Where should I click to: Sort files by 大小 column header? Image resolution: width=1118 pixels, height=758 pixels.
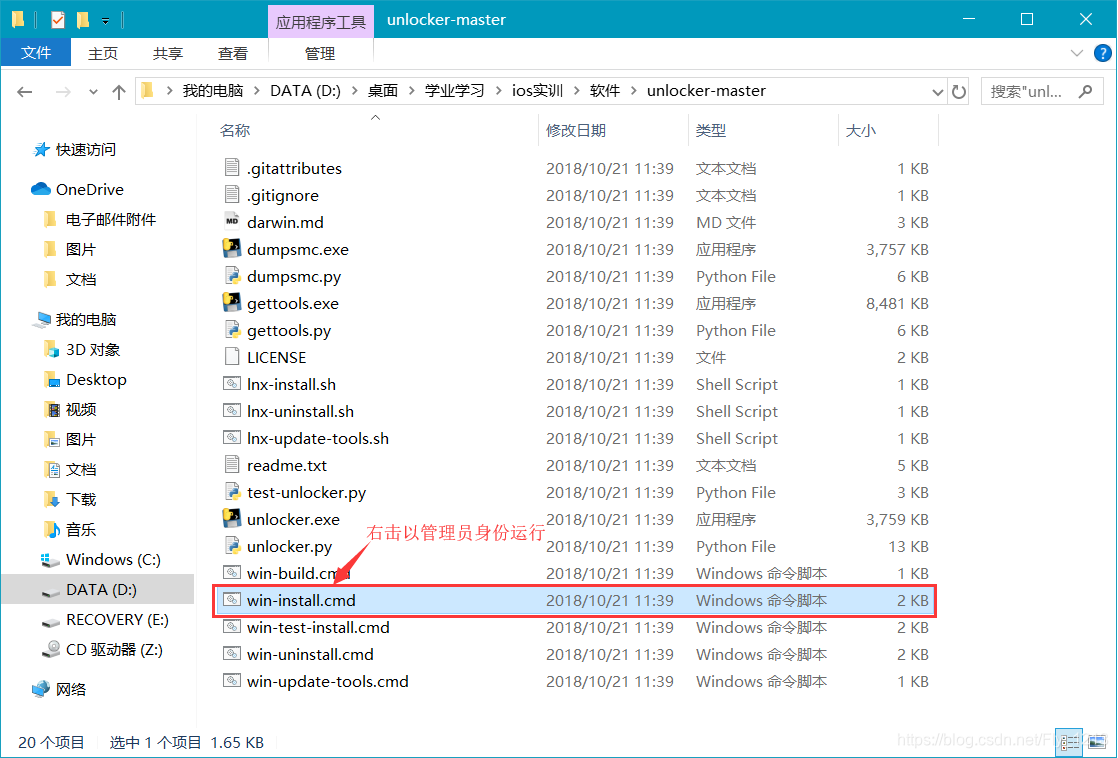[861, 130]
